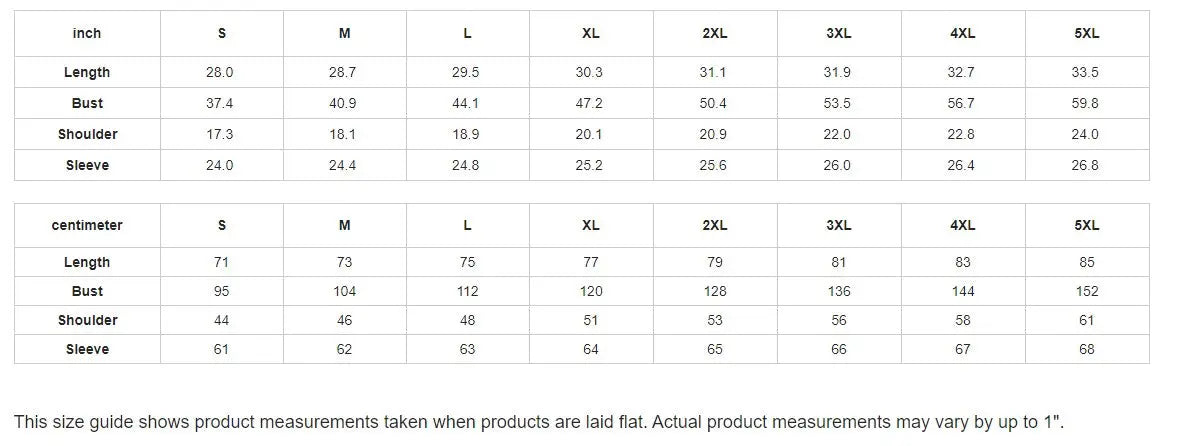The height and width of the screenshot is (446, 1179).
Task: Click the Shoulder row label in inch table
Action: click(x=87, y=135)
